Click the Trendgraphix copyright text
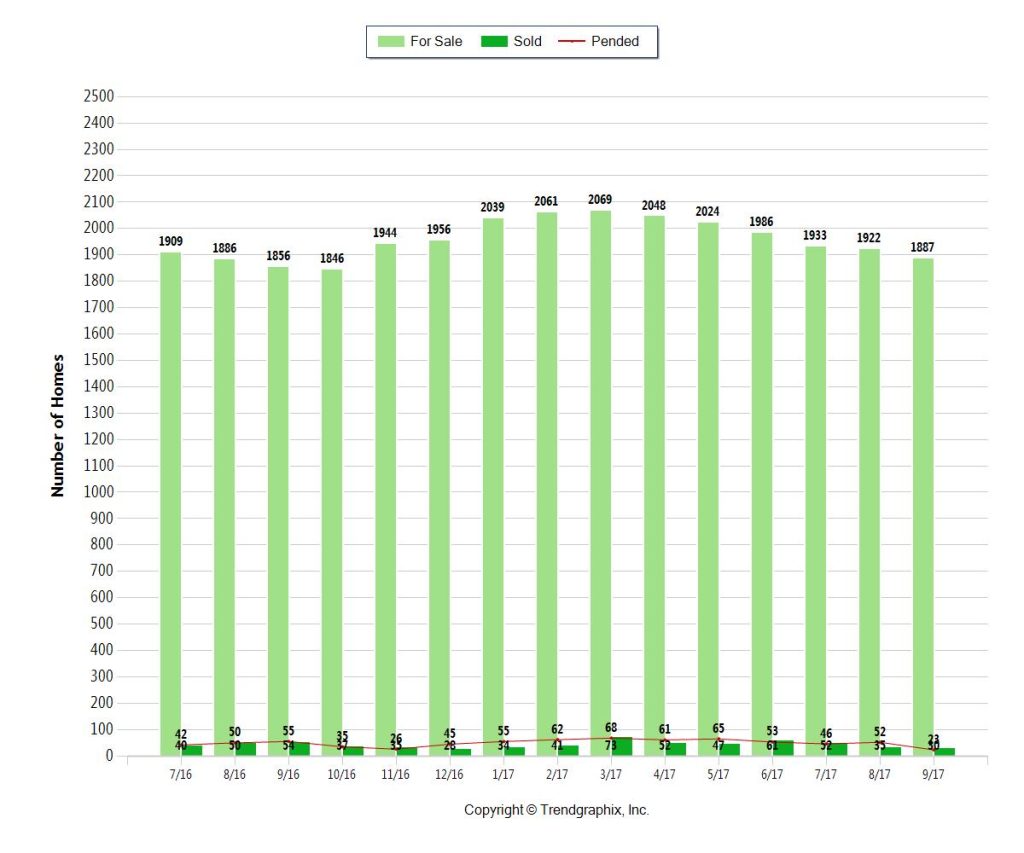This screenshot has width=1024, height=853. [x=556, y=810]
